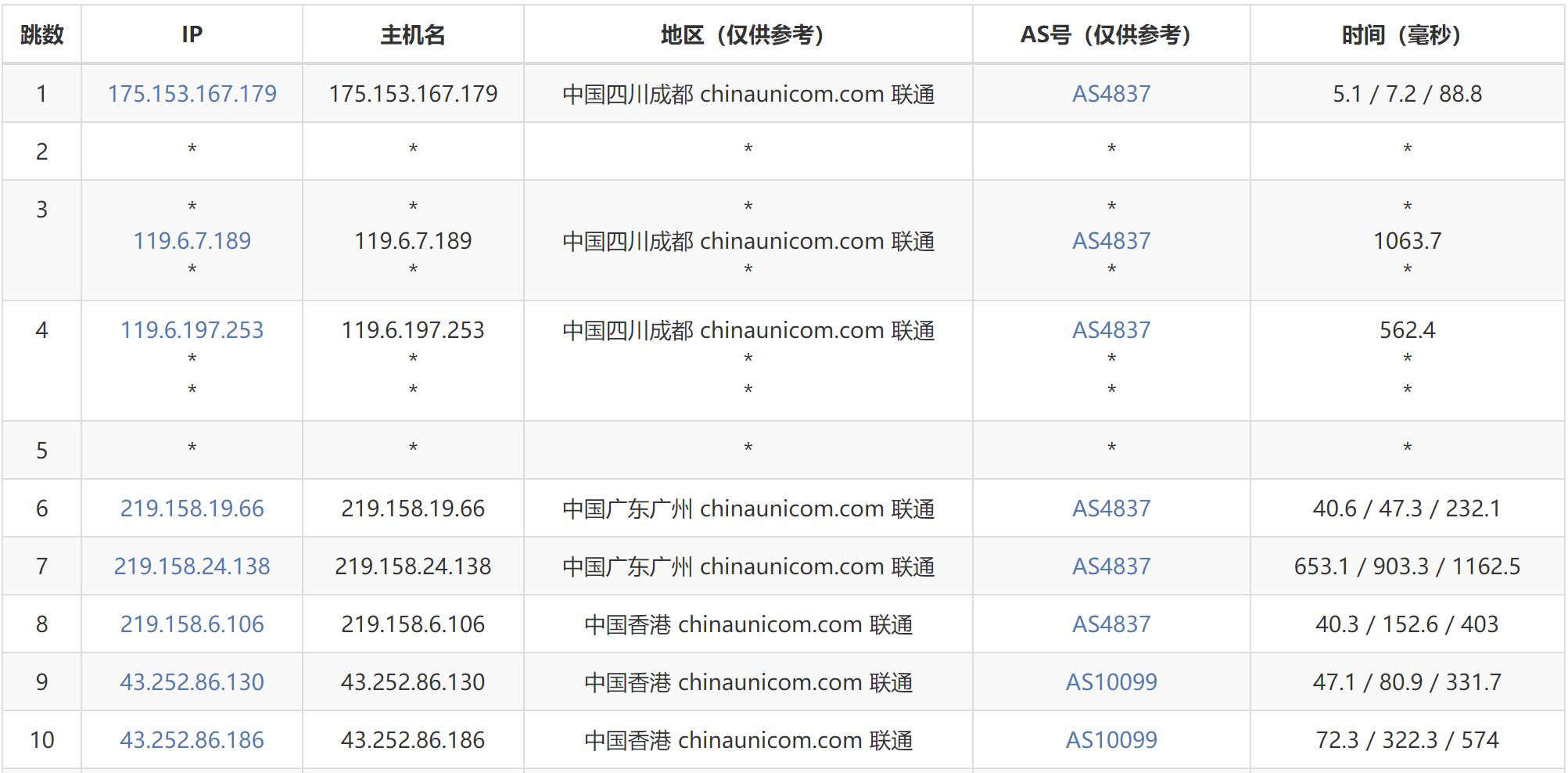Select hostname text 219.158.24.138
Viewport: 1568px width, 773px height.
pos(413,566)
